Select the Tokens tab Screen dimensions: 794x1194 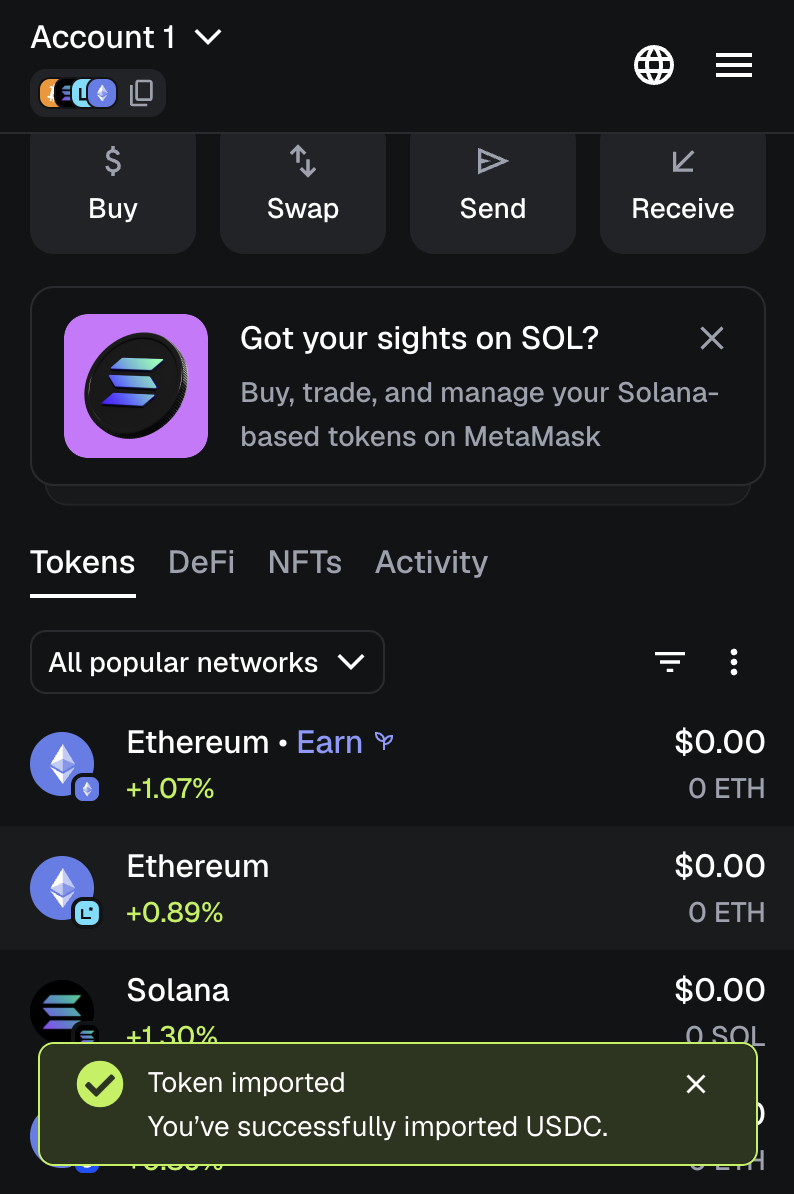point(83,562)
